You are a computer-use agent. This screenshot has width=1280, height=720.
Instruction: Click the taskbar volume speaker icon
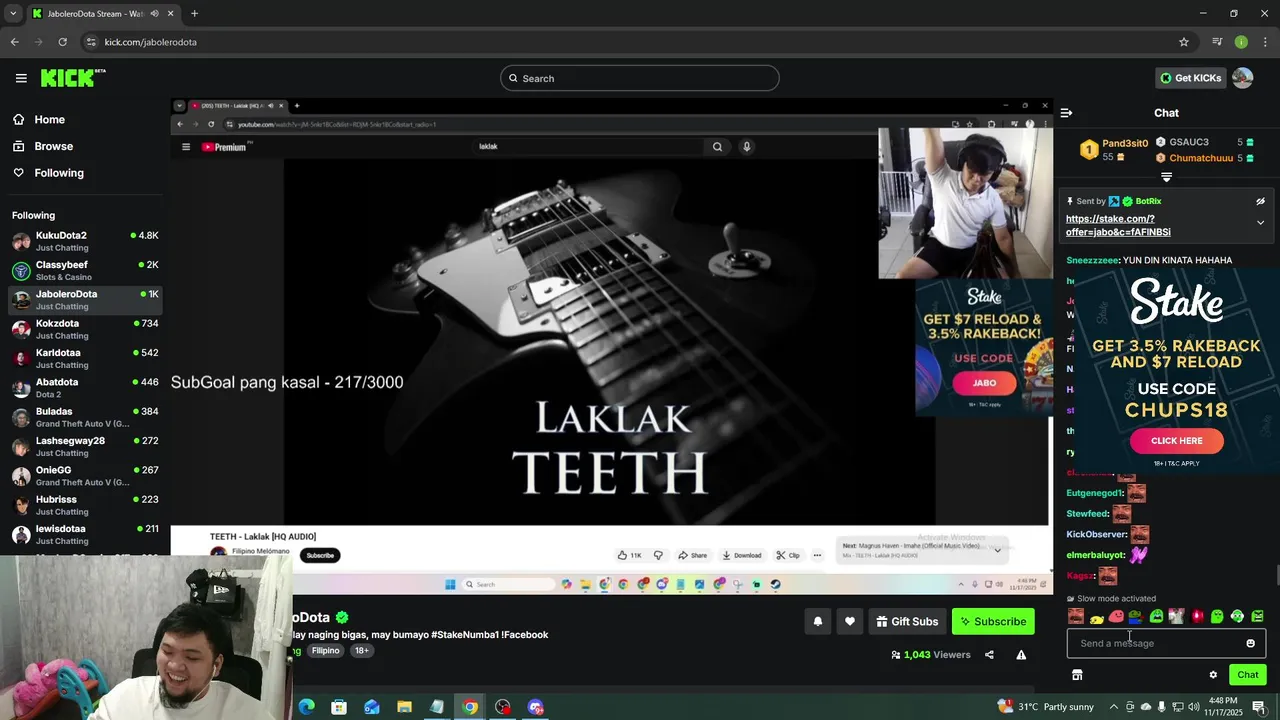coord(1194,707)
